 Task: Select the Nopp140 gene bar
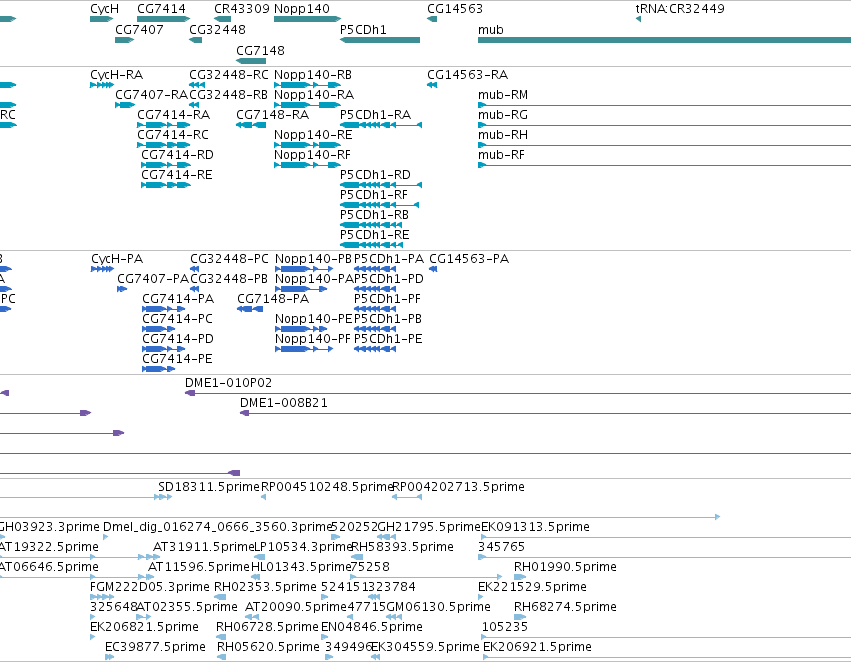coord(307,20)
